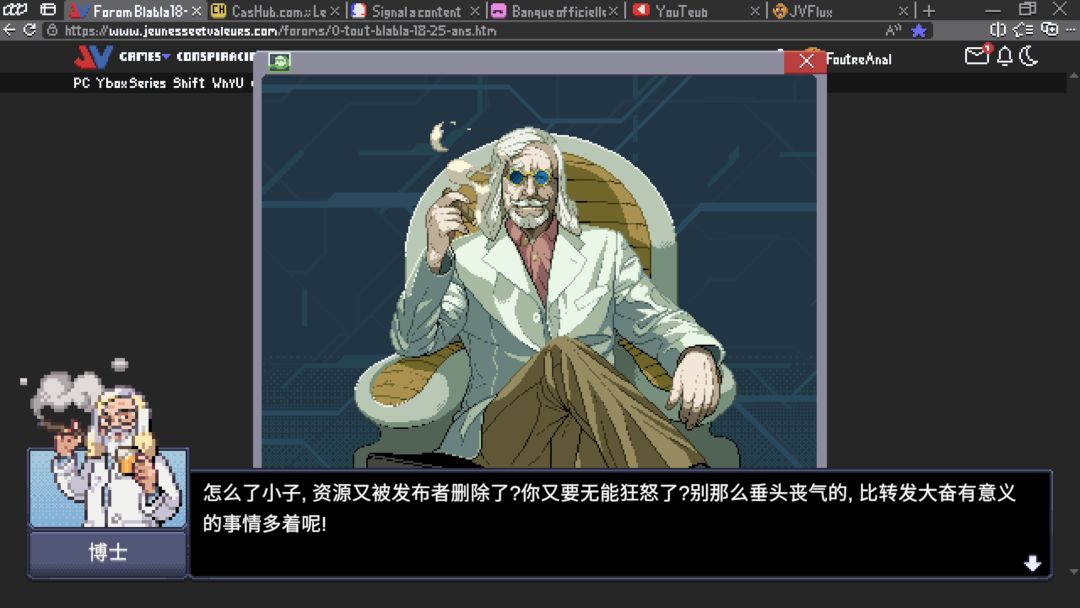Screen dimensions: 1080x608
Task: Reload the page with the refresh icon
Action: click(x=29, y=30)
